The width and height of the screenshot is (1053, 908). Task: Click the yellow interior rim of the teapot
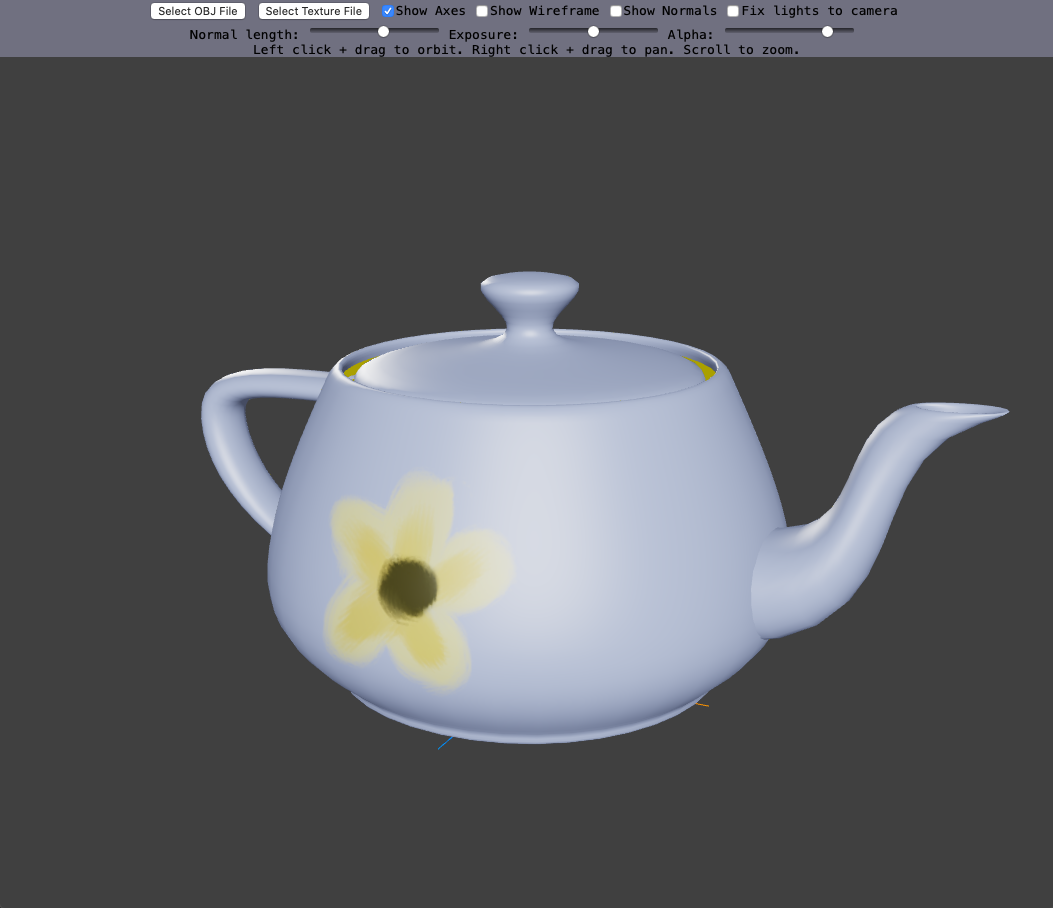tap(705, 371)
